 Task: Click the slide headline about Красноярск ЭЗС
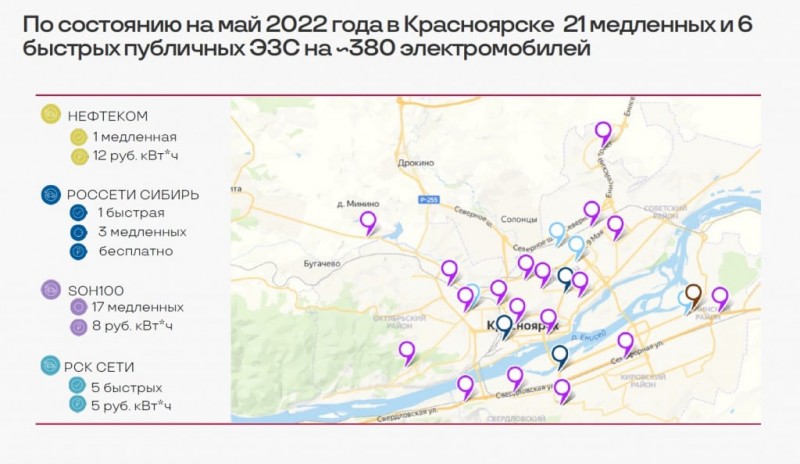point(386,35)
